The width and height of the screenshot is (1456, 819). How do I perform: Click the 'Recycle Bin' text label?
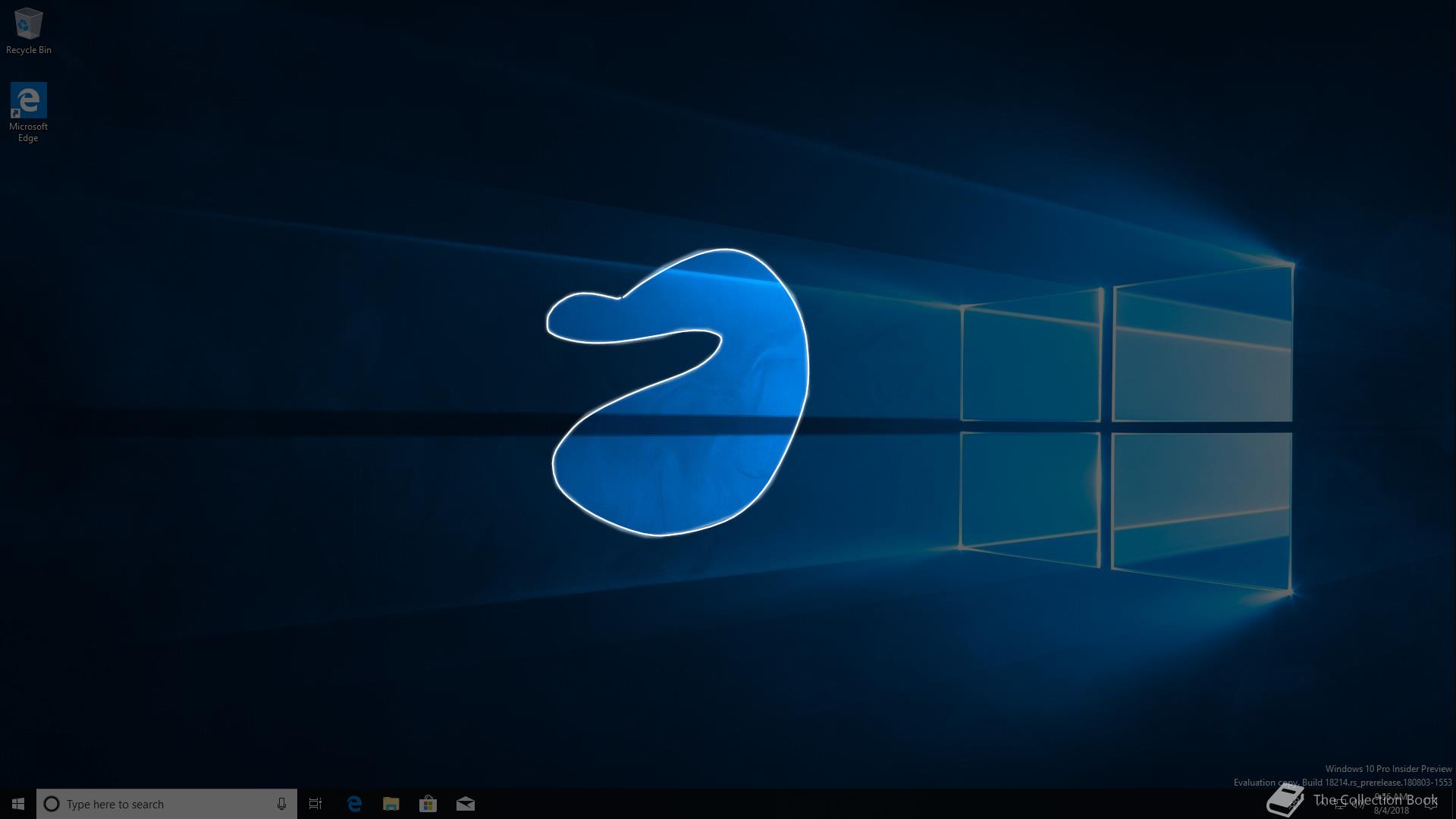[29, 50]
